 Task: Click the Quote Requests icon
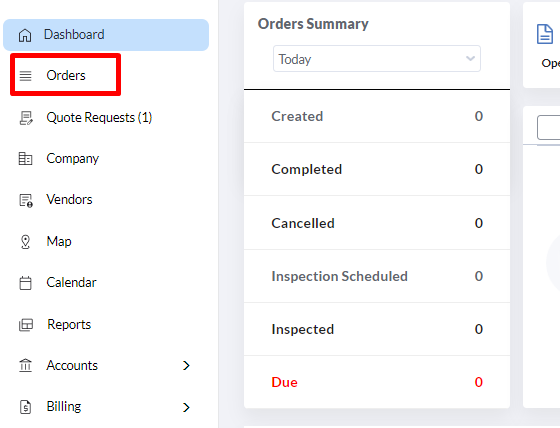coord(26,118)
